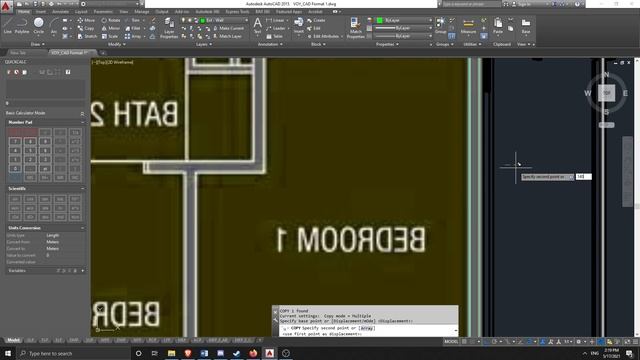Click the ViewCube TOP face
The width and height of the screenshot is (640, 360).
[x=607, y=93]
